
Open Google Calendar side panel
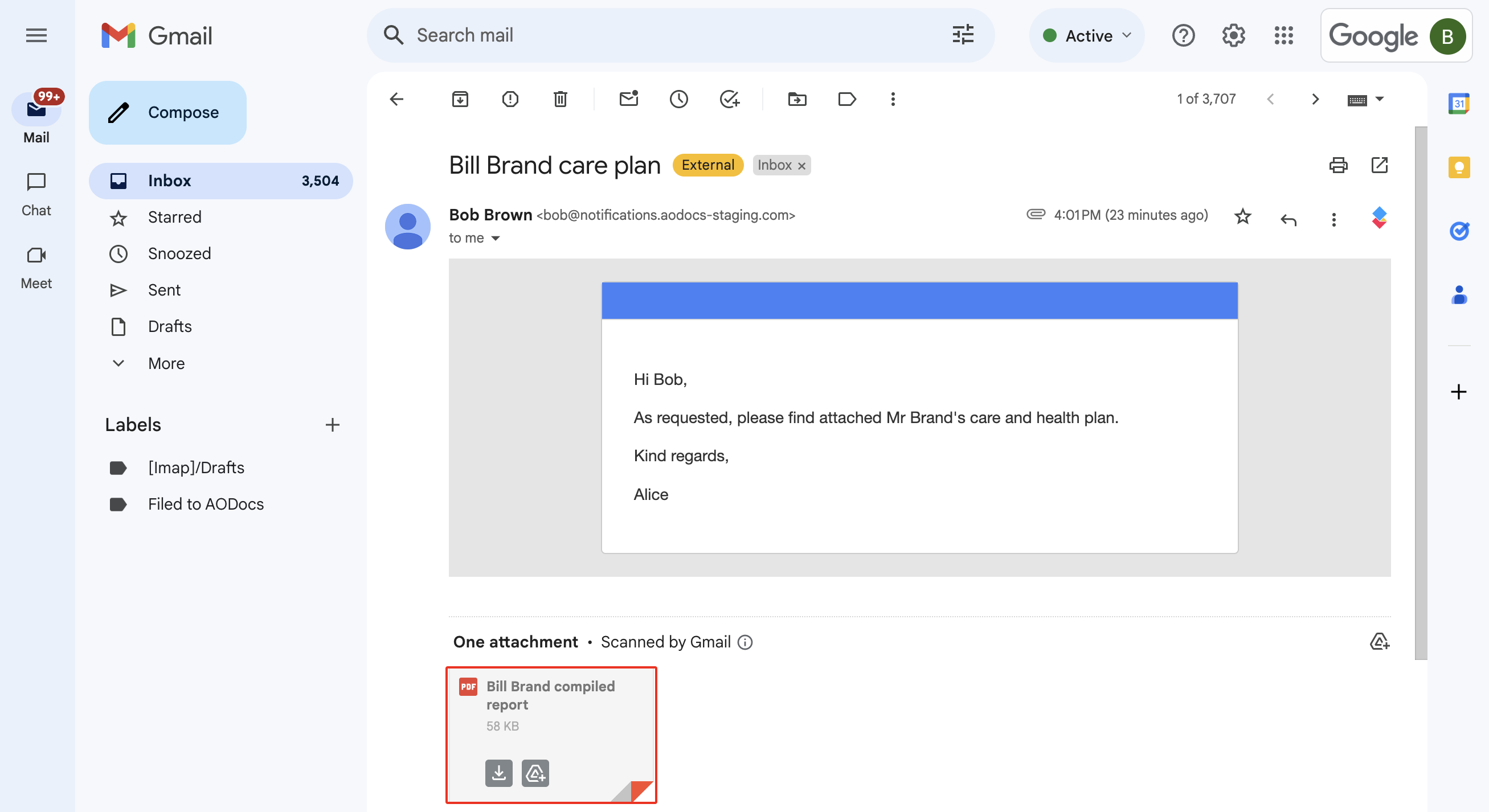tap(1459, 104)
